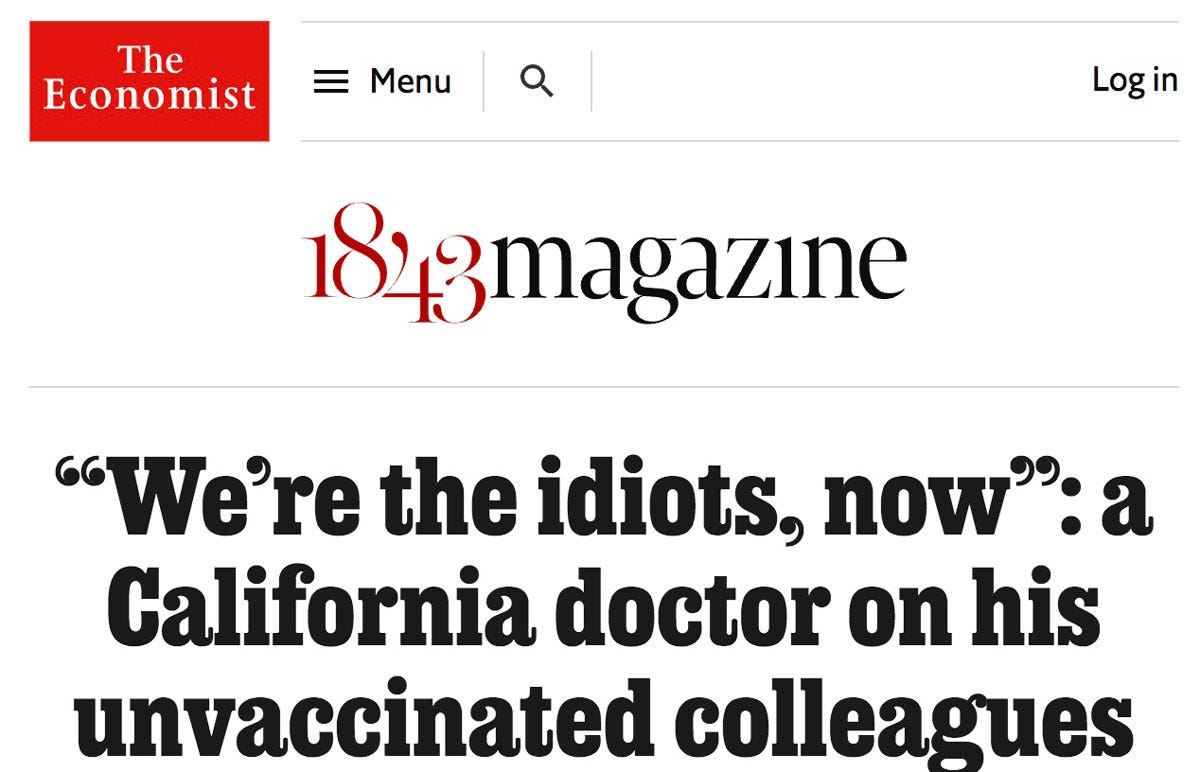Open site navigation with the hamburger icon
Image resolution: width=1200 pixels, height=772 pixels.
click(330, 82)
